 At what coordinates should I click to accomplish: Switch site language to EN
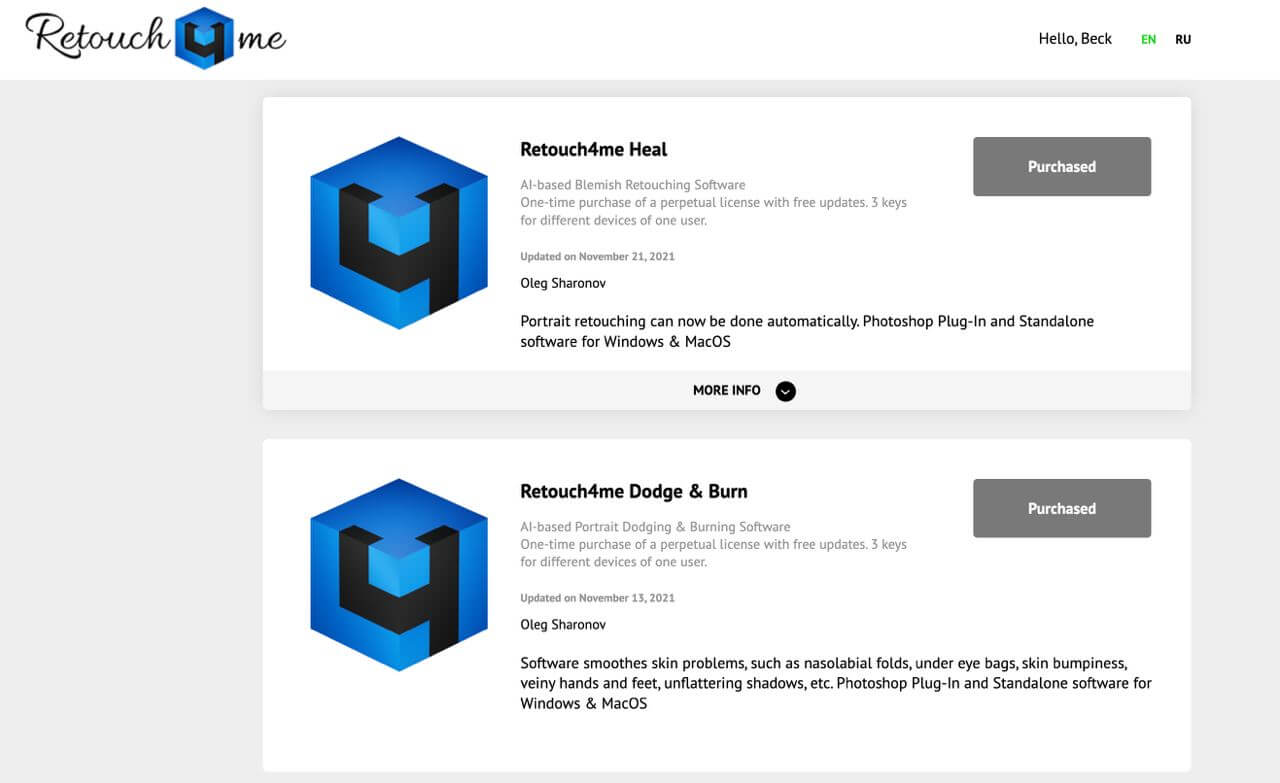click(1149, 40)
